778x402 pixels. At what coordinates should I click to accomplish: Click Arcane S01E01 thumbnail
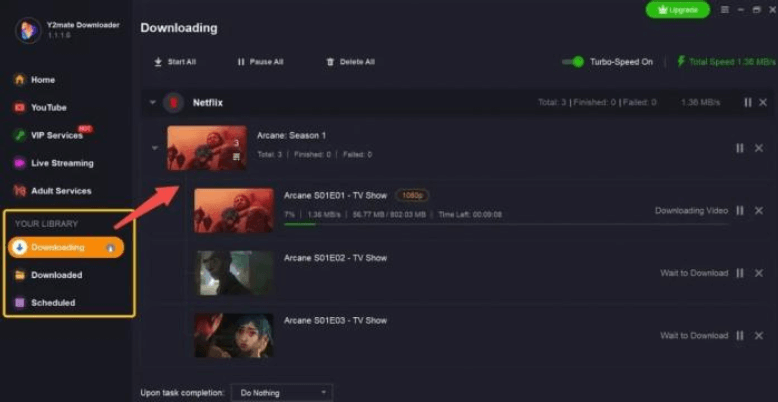click(234, 210)
